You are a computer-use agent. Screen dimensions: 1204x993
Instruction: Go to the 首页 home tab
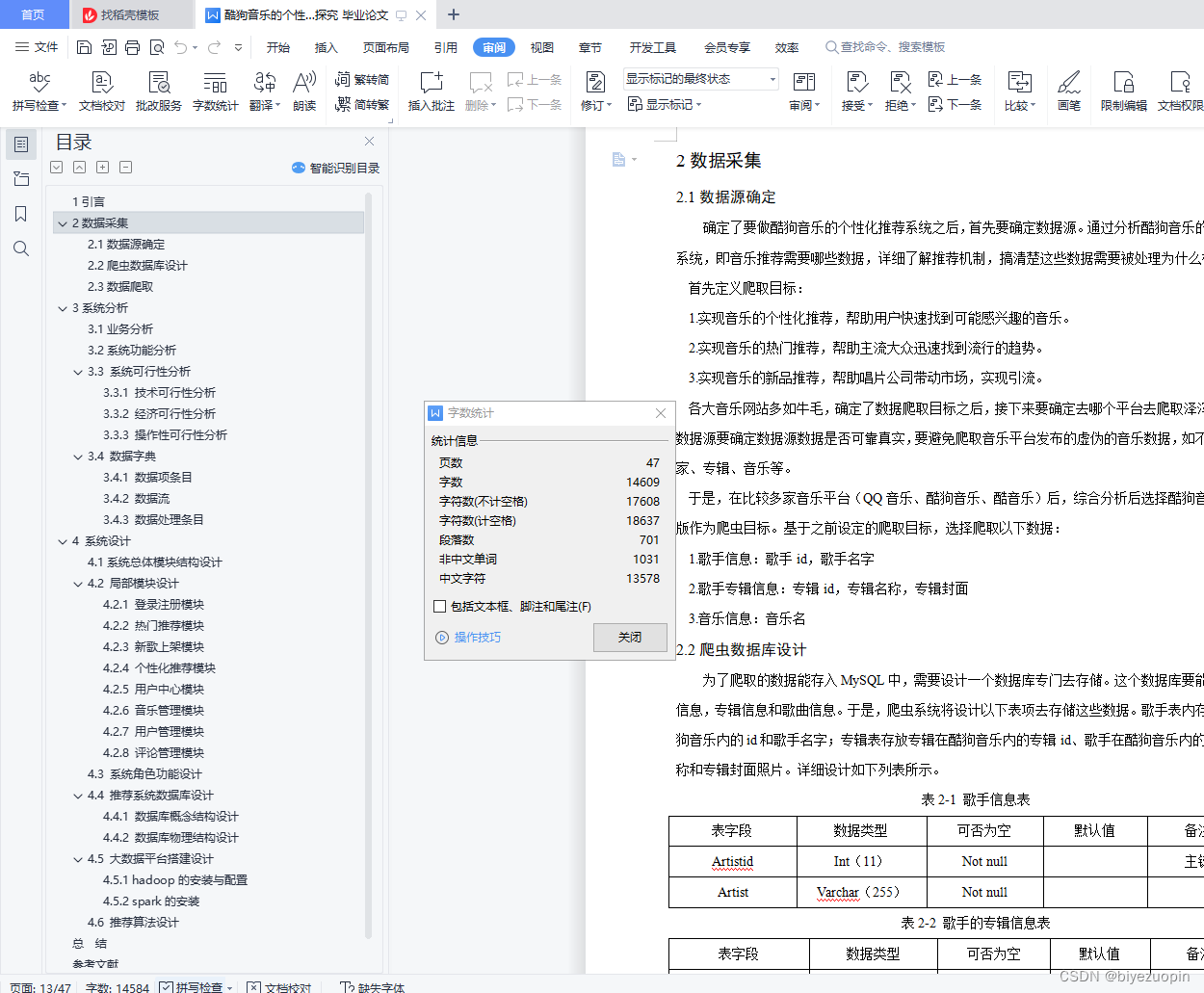pyautogui.click(x=34, y=14)
